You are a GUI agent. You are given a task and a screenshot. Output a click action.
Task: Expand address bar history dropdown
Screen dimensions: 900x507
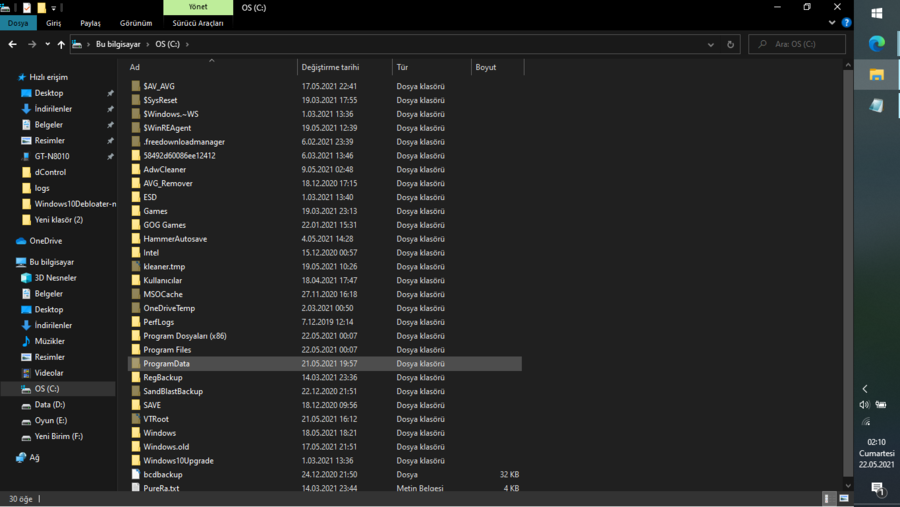[x=711, y=44]
